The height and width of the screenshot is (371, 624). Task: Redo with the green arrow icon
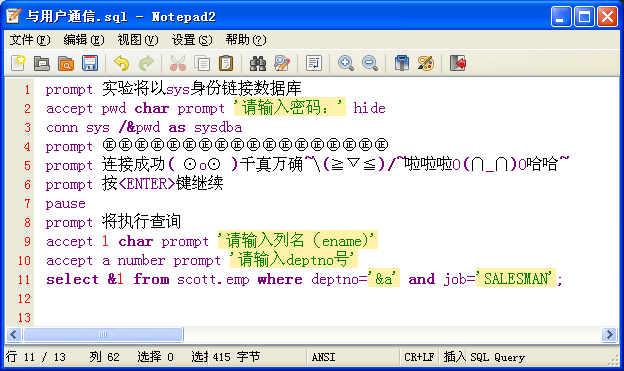[x=146, y=63]
